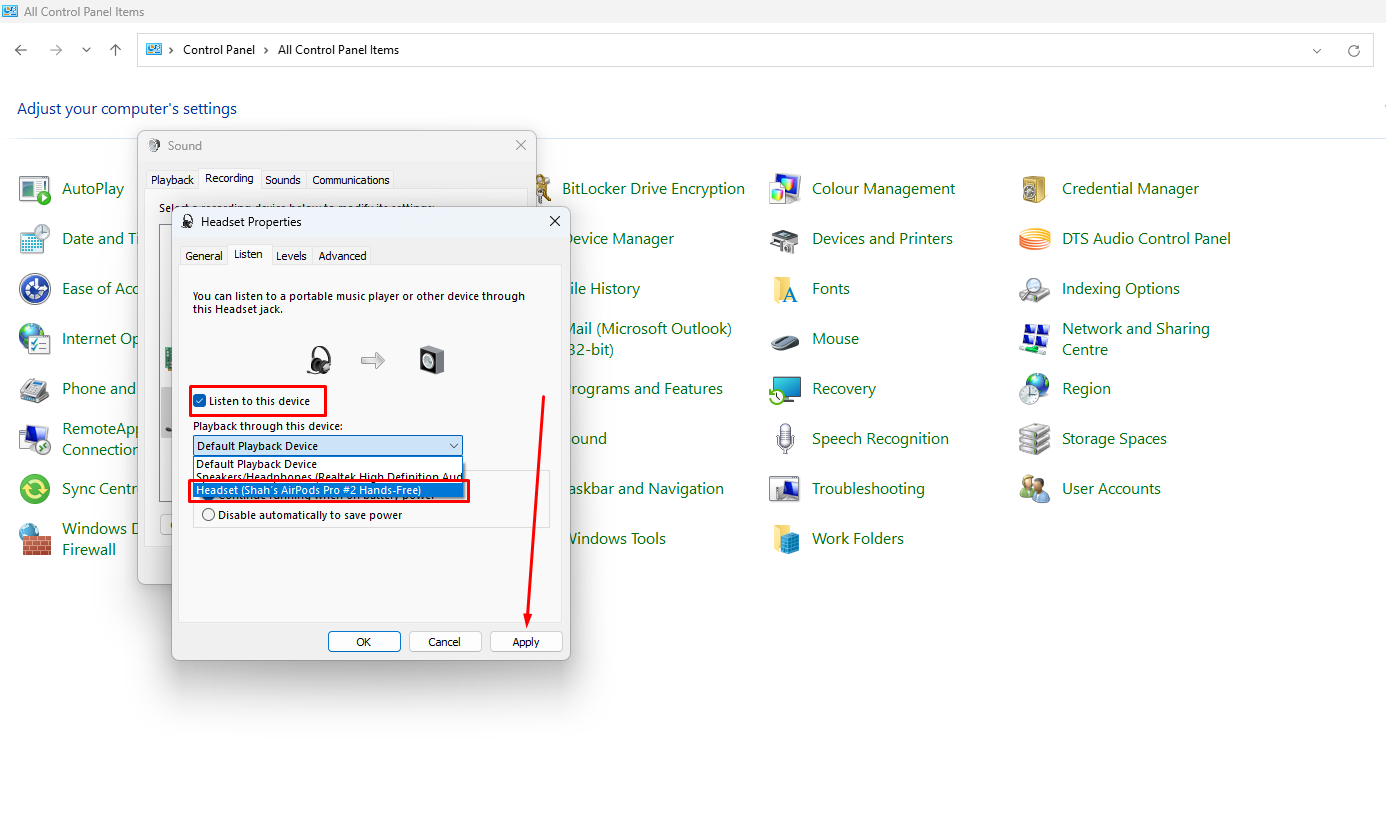The width and height of the screenshot is (1386, 827).
Task: Click the RemoteApp Connections icon
Action: pos(34,439)
